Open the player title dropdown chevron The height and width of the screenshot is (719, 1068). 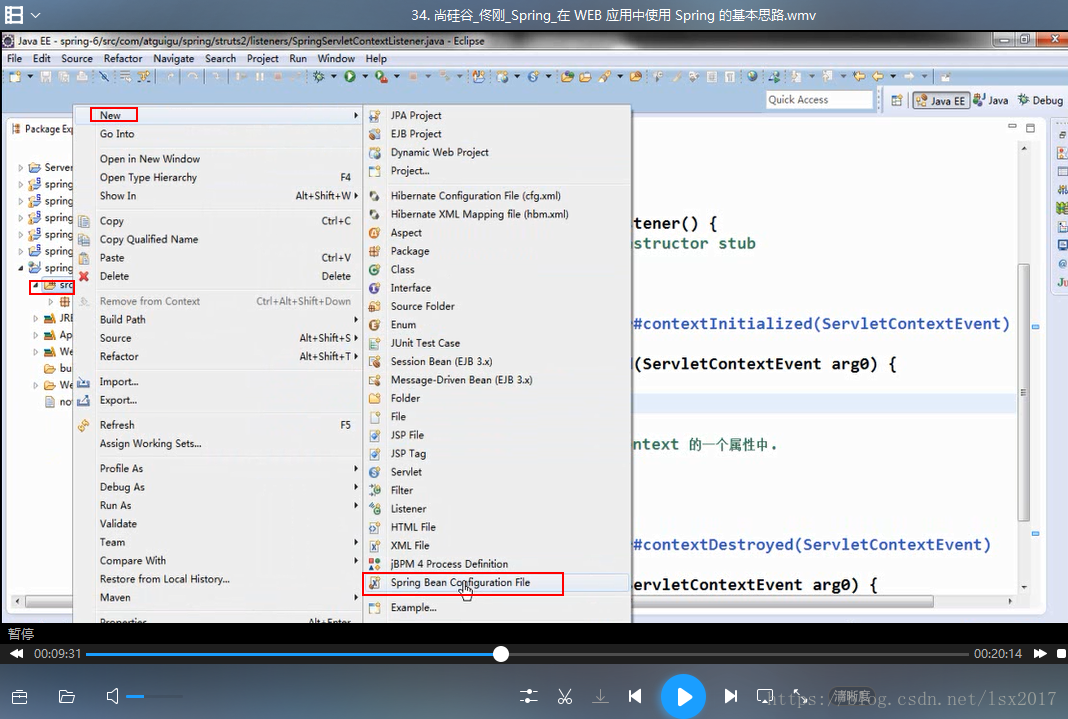36,15
